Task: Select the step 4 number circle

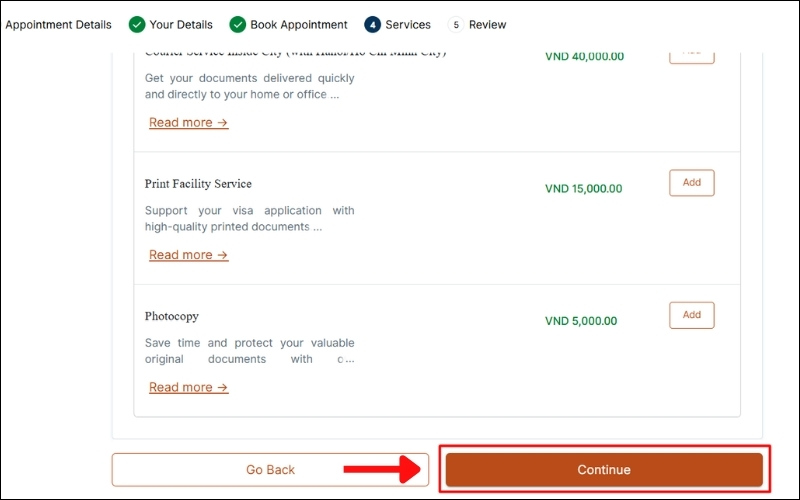Action: (372, 24)
